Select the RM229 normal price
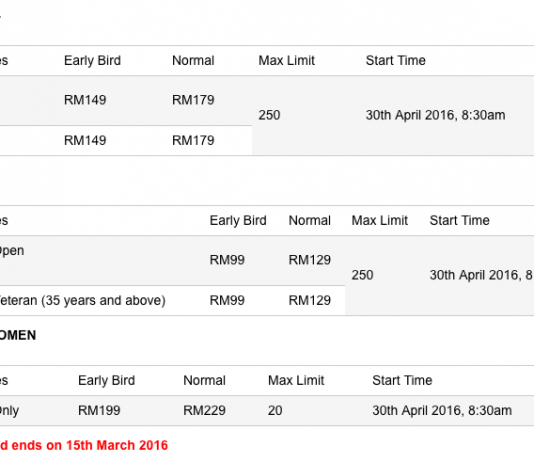 204,410
